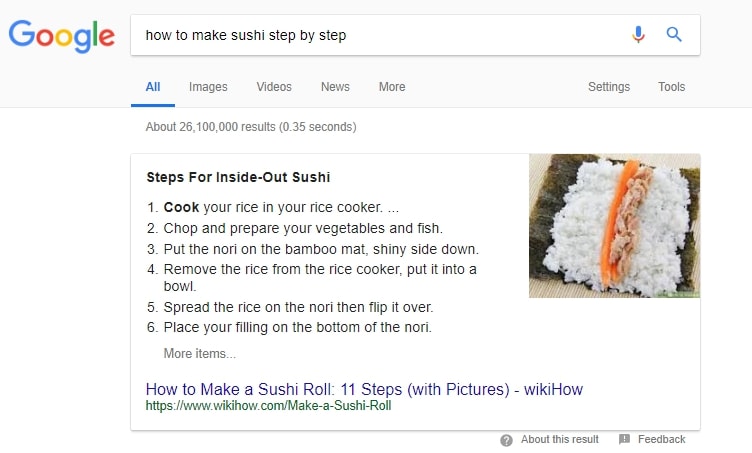Click in the search query input field
The width and height of the screenshot is (752, 453).
[x=379, y=35]
